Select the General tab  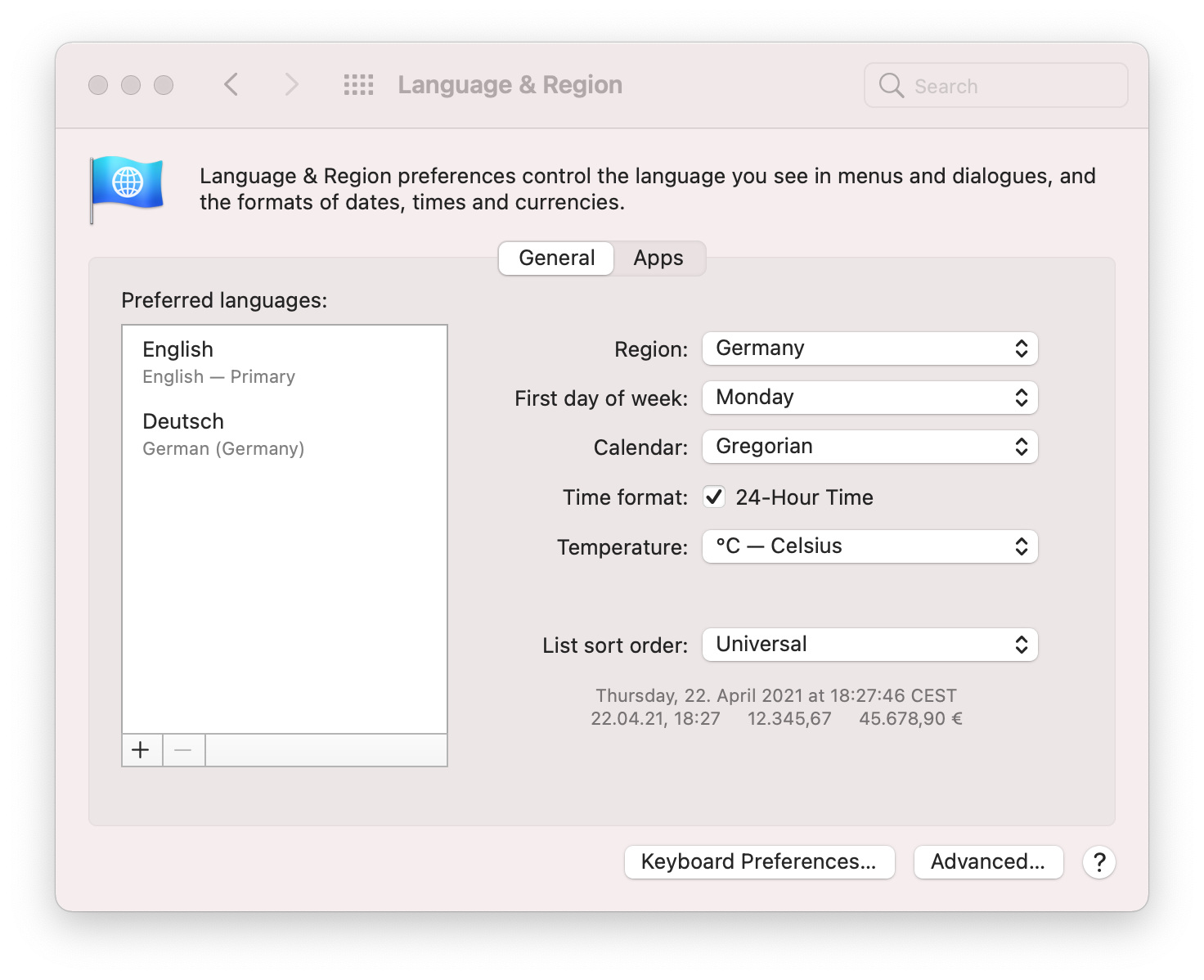coord(556,258)
